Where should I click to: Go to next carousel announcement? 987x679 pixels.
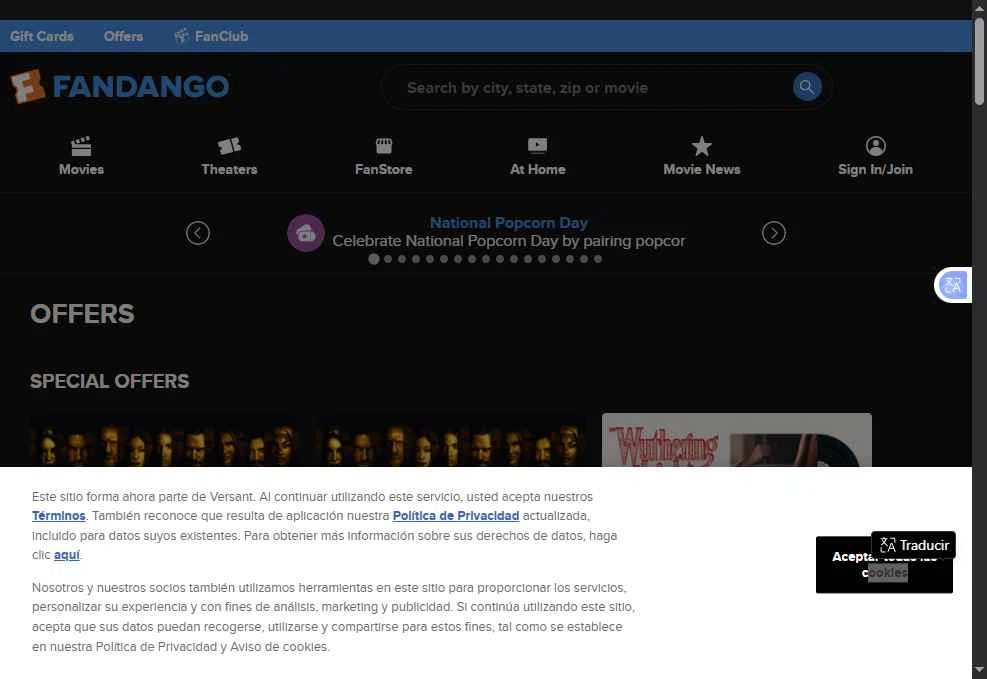pos(773,233)
